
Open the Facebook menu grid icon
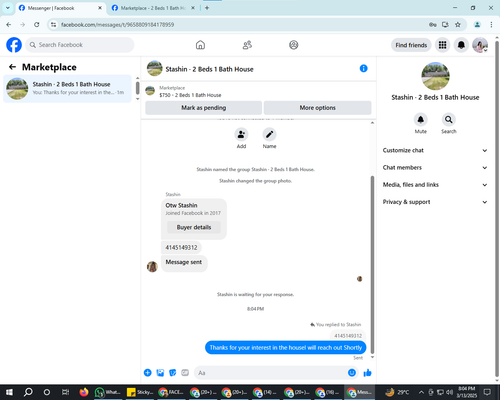tap(442, 45)
